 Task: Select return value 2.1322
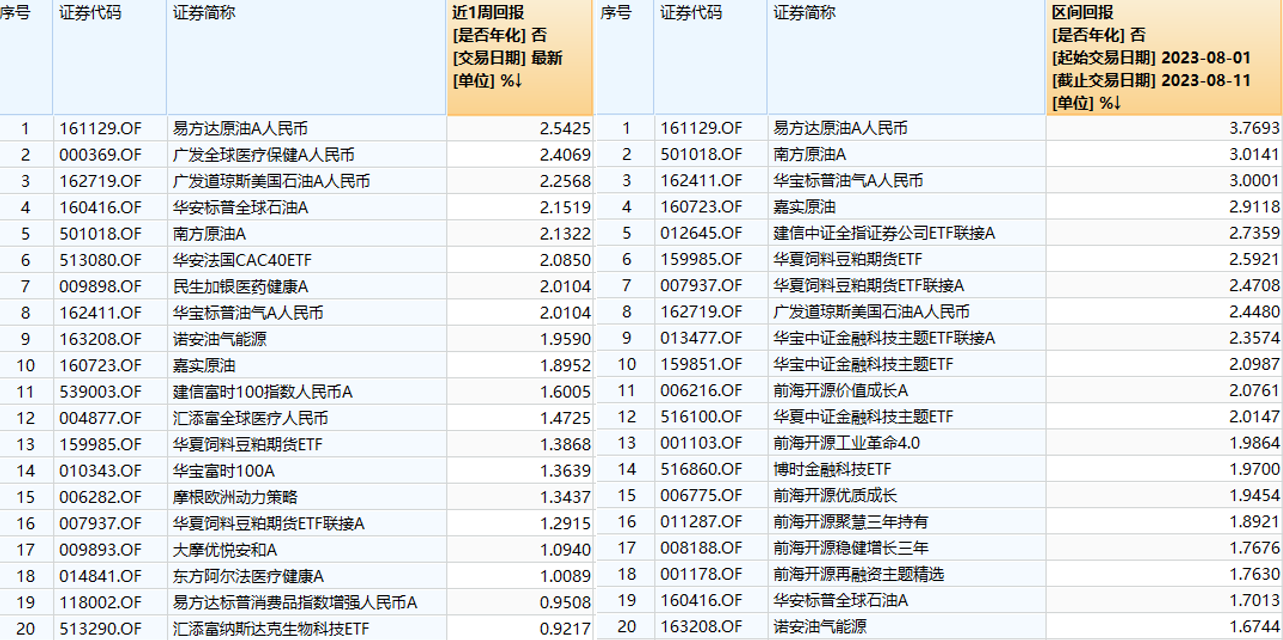click(x=564, y=234)
